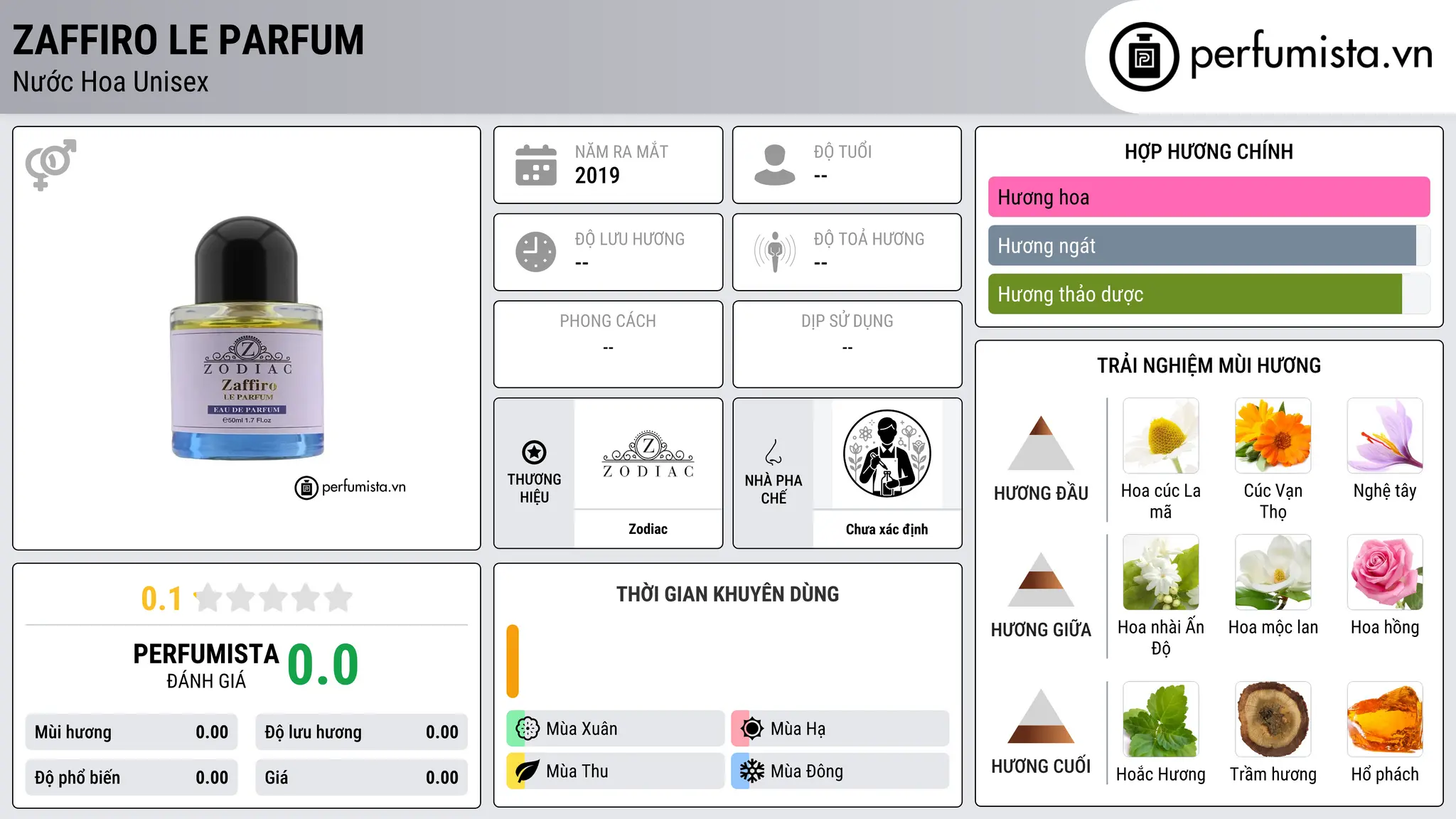Click the five-star rating row

tap(274, 598)
